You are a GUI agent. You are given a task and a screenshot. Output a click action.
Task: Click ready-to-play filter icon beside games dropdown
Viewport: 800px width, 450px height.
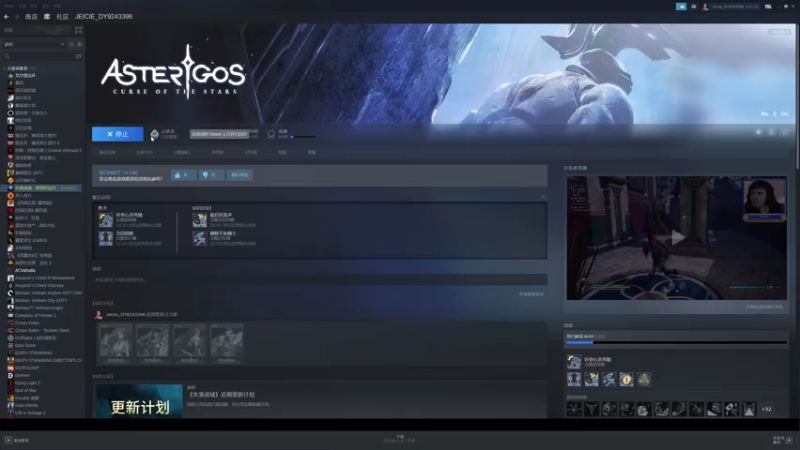(79, 44)
